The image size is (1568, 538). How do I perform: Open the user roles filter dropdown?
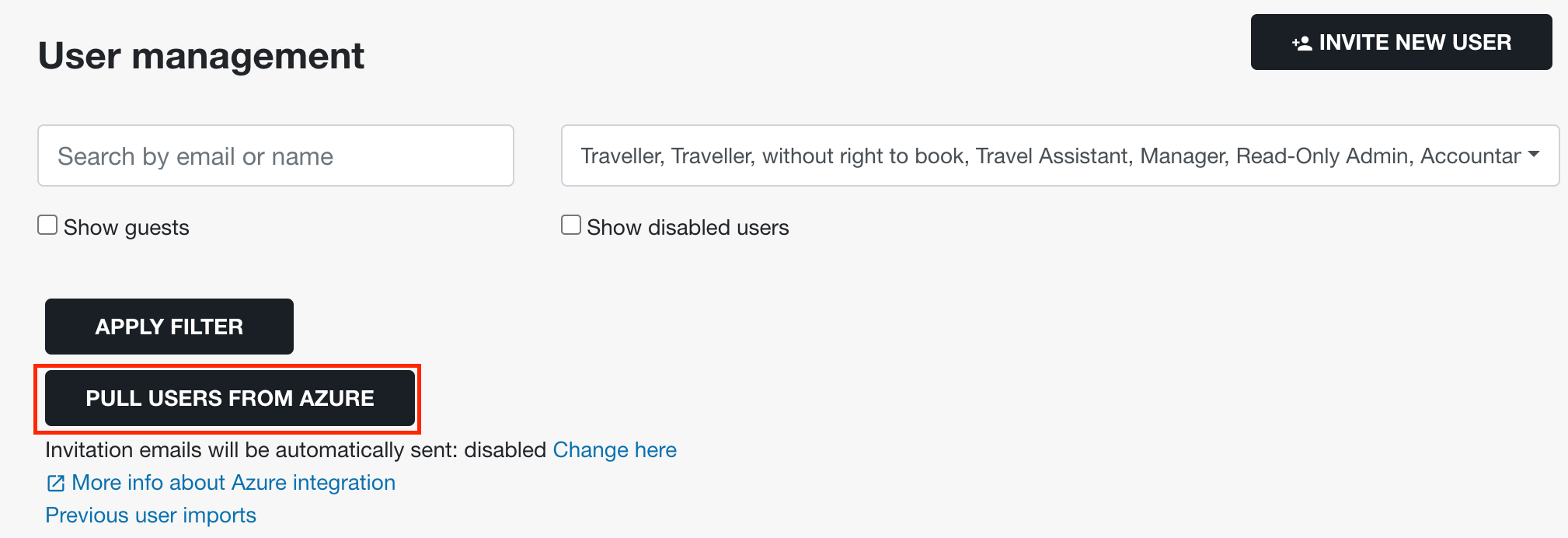click(1060, 155)
